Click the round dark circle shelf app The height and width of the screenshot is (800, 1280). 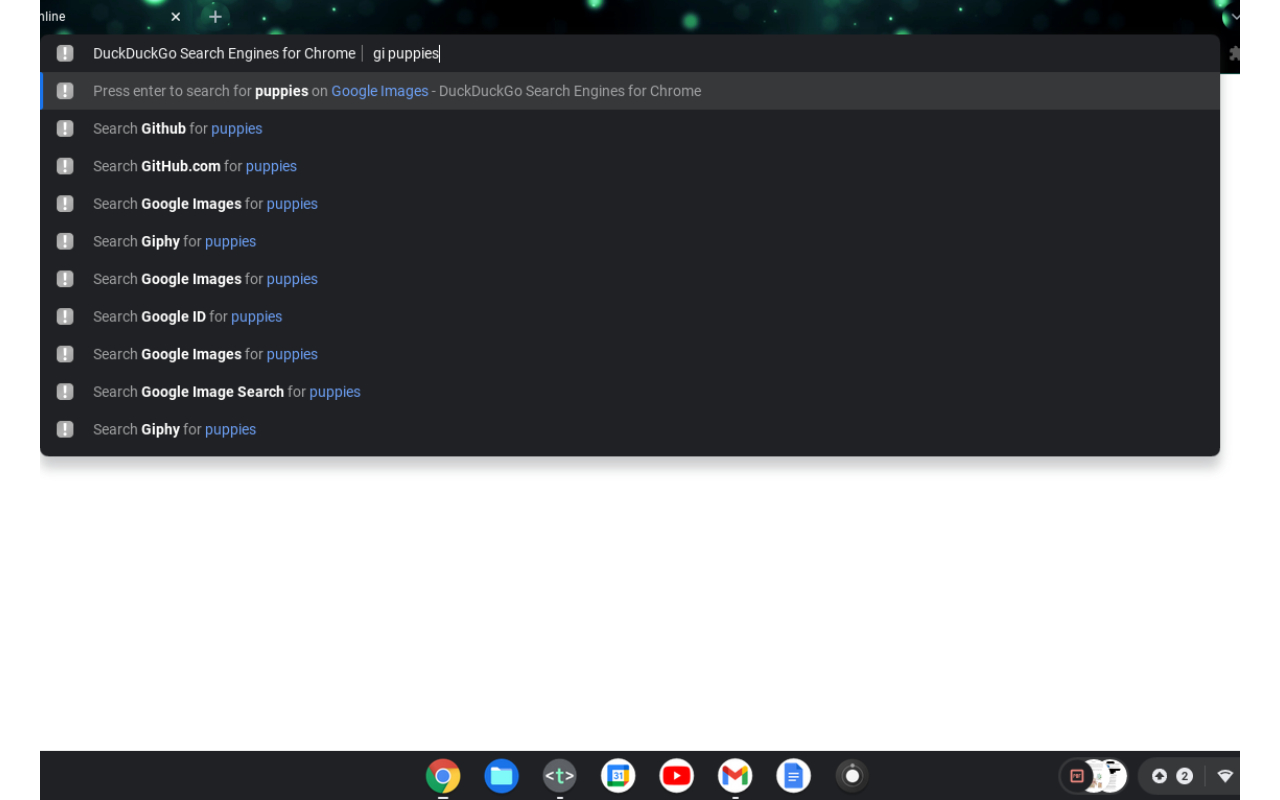[852, 776]
